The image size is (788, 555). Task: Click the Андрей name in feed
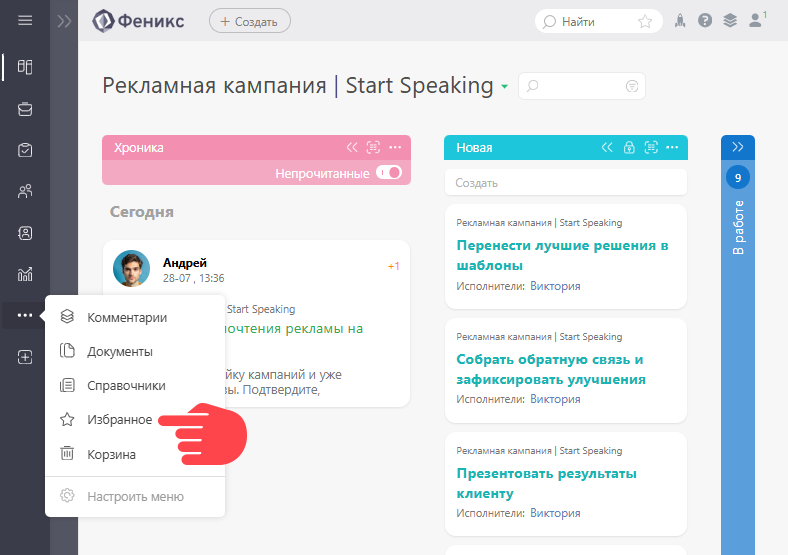click(x=185, y=262)
